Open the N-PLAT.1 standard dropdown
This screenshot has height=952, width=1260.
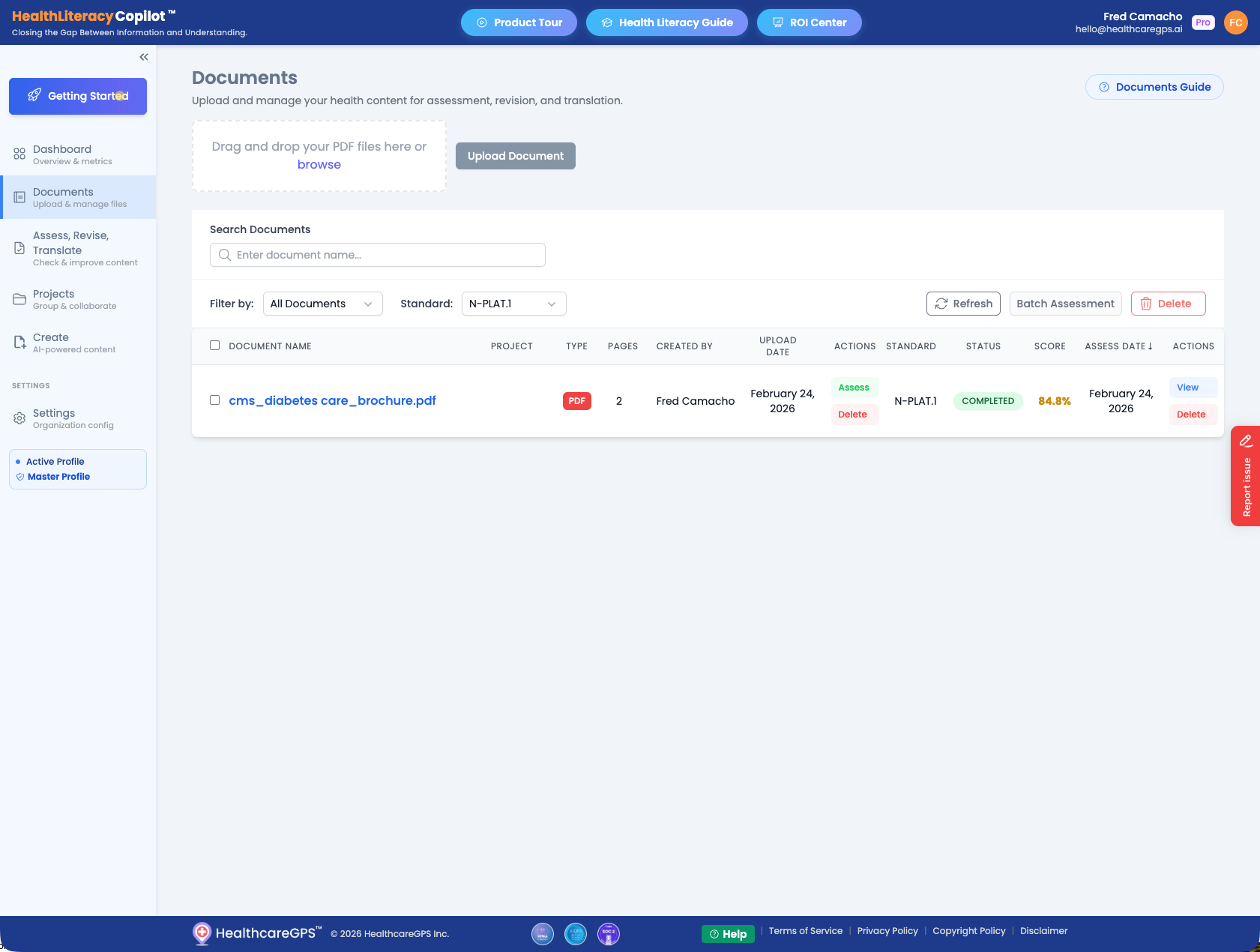pos(513,304)
